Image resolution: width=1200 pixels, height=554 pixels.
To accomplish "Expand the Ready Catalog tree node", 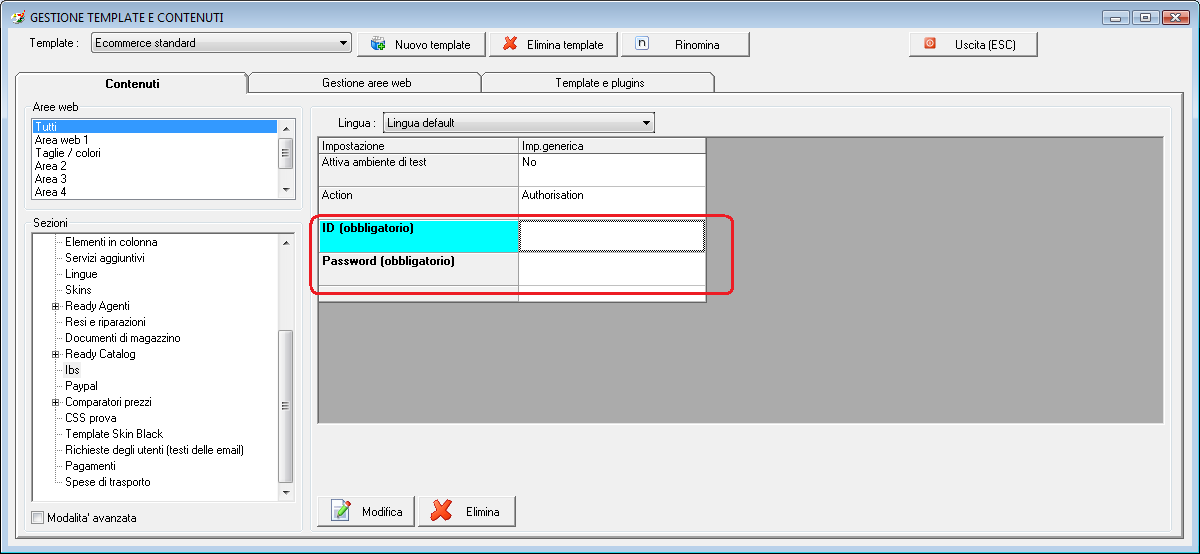I will (56, 354).
